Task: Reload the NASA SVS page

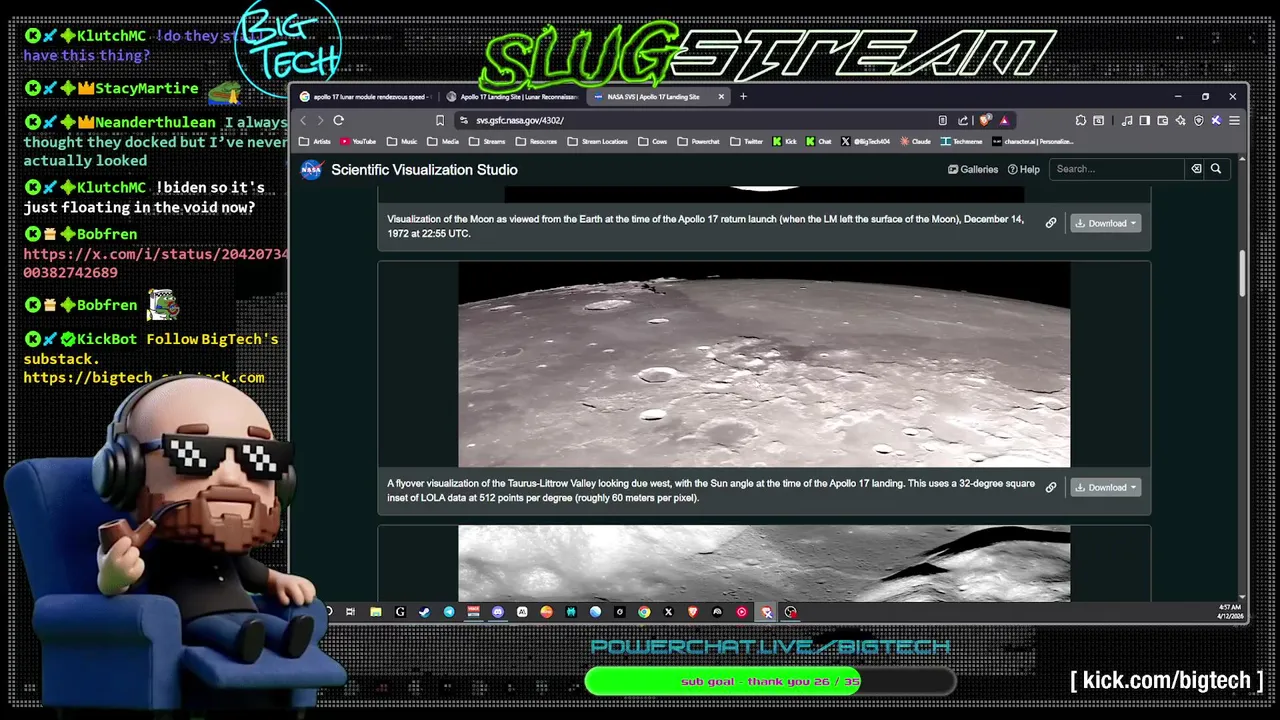Action: [339, 120]
